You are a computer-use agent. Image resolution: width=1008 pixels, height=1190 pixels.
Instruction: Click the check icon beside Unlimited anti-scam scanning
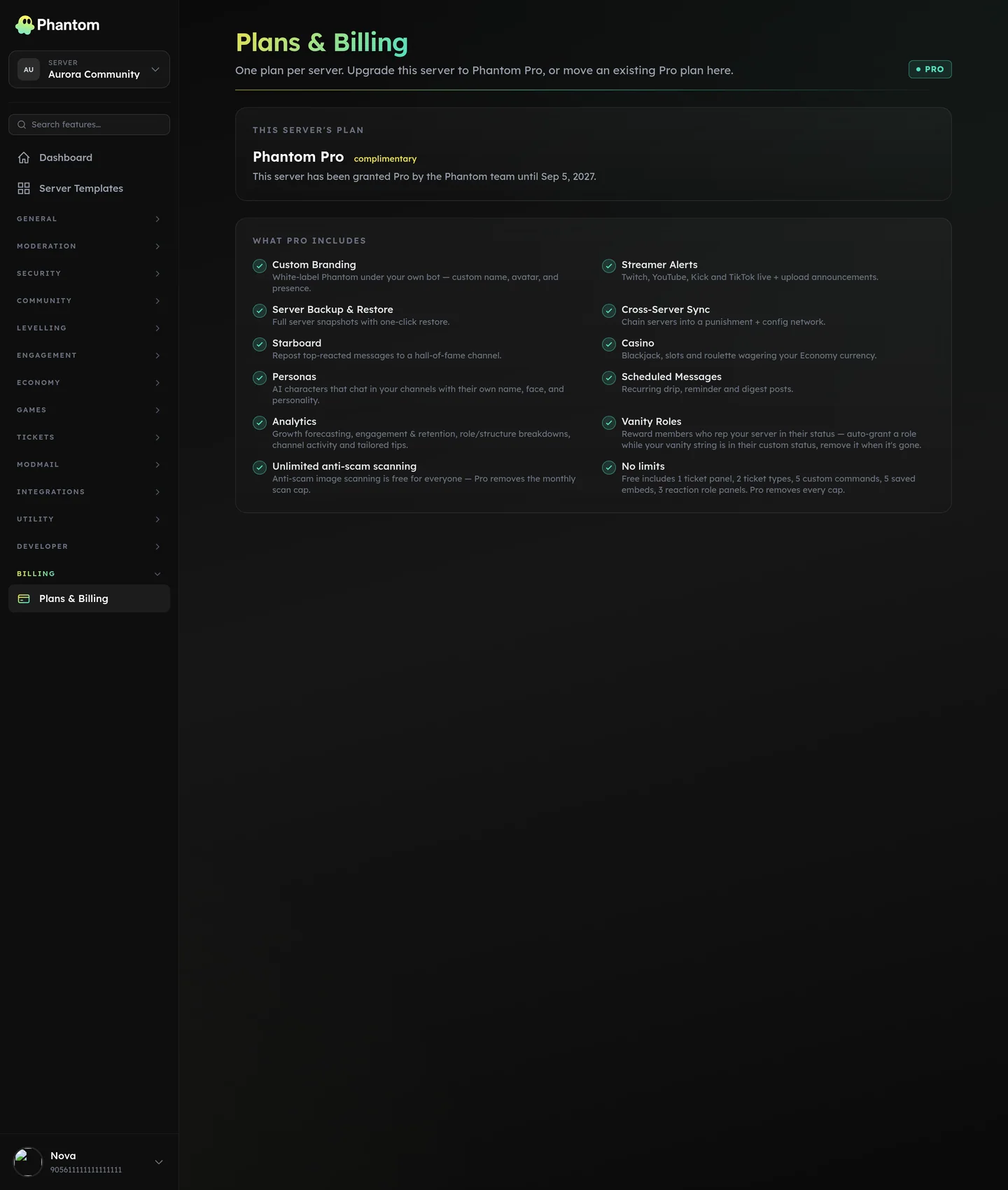pyautogui.click(x=260, y=468)
